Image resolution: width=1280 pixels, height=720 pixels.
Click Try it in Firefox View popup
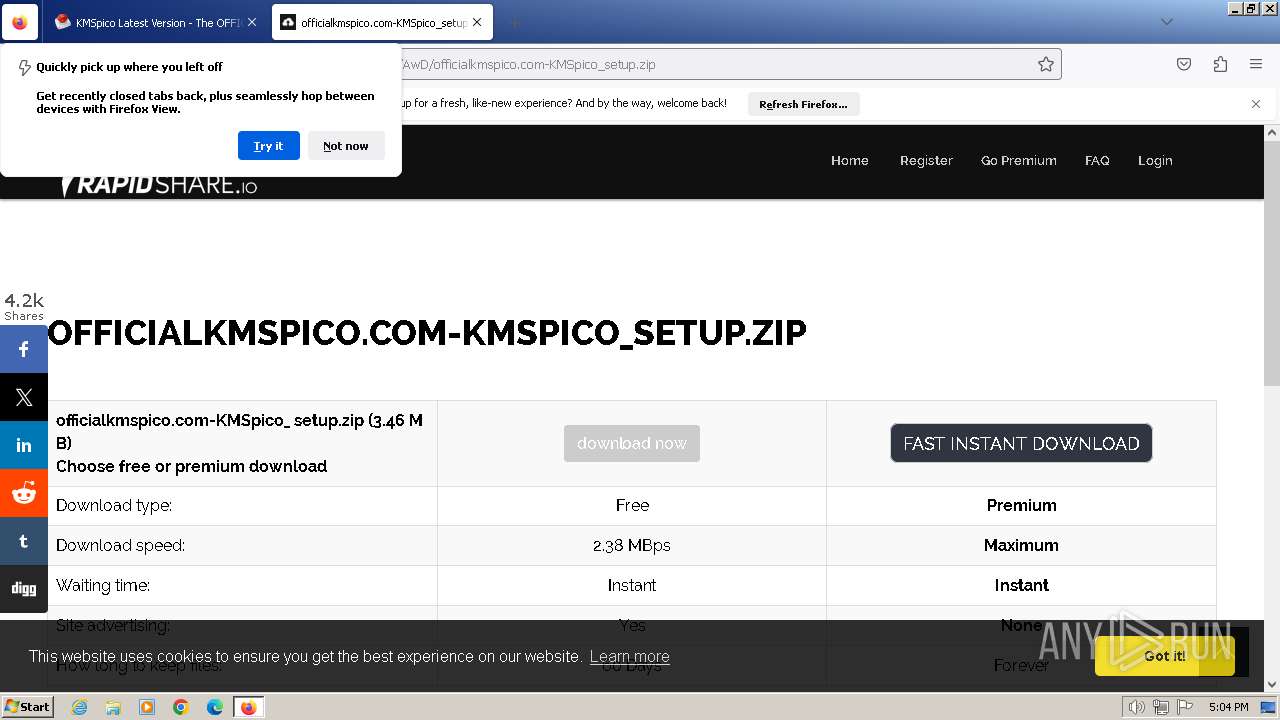(268, 146)
